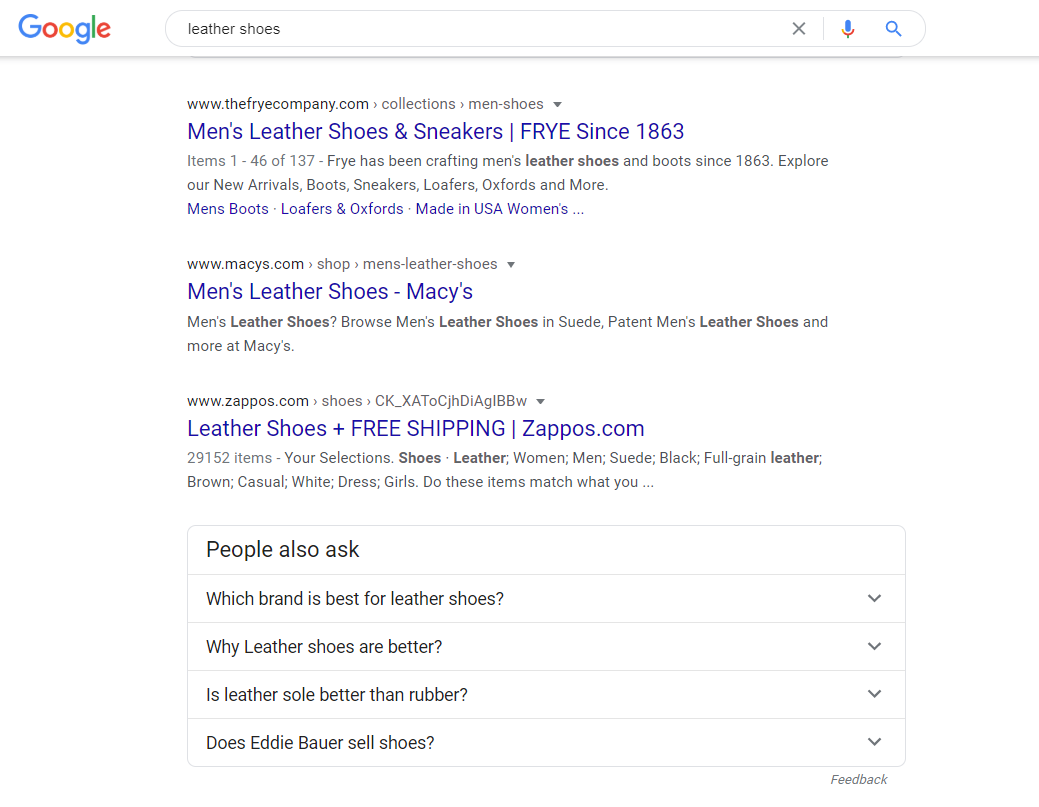Expand "Why Leather shoes are better?" question
The image size is (1039, 807).
click(546, 647)
